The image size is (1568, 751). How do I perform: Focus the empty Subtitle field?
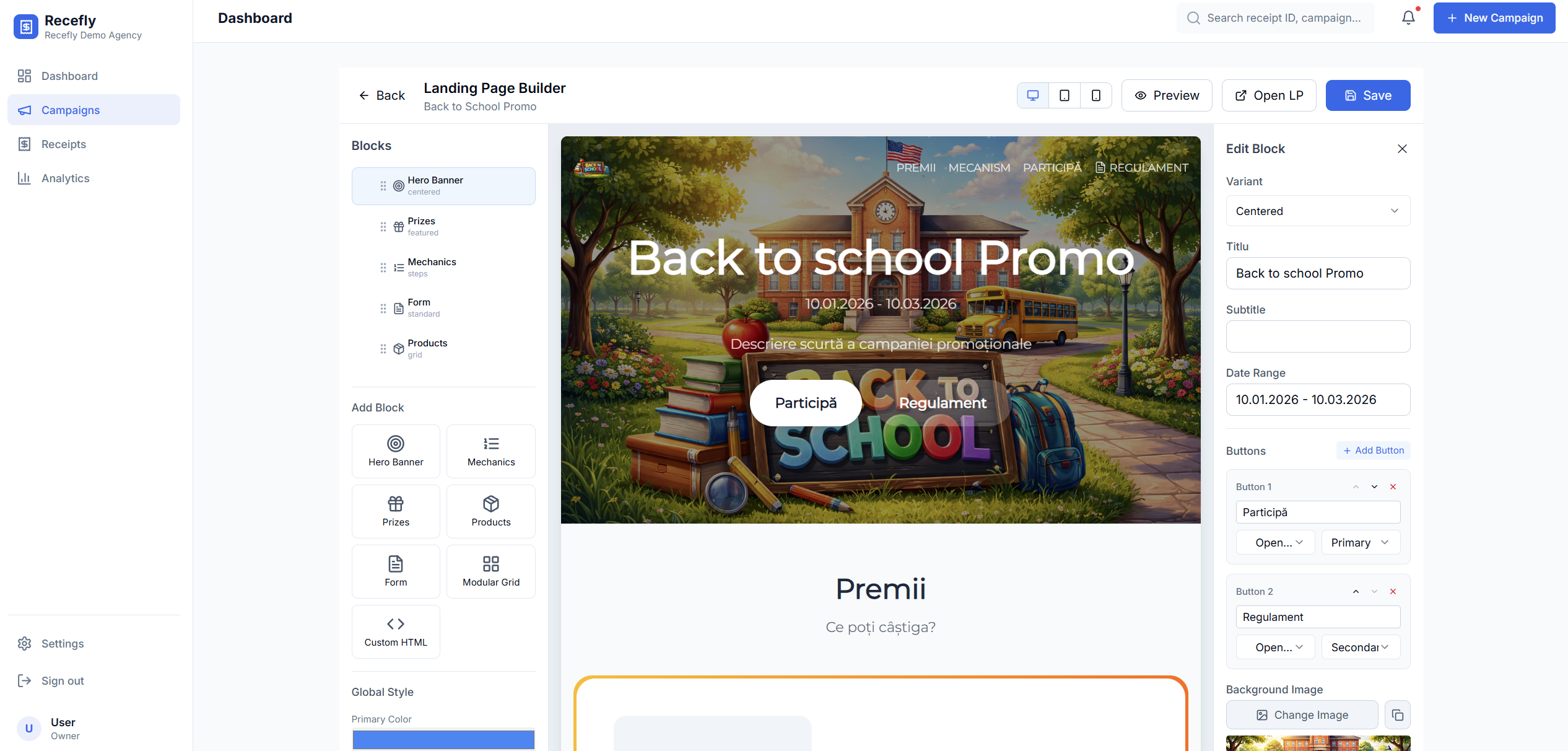[1318, 336]
